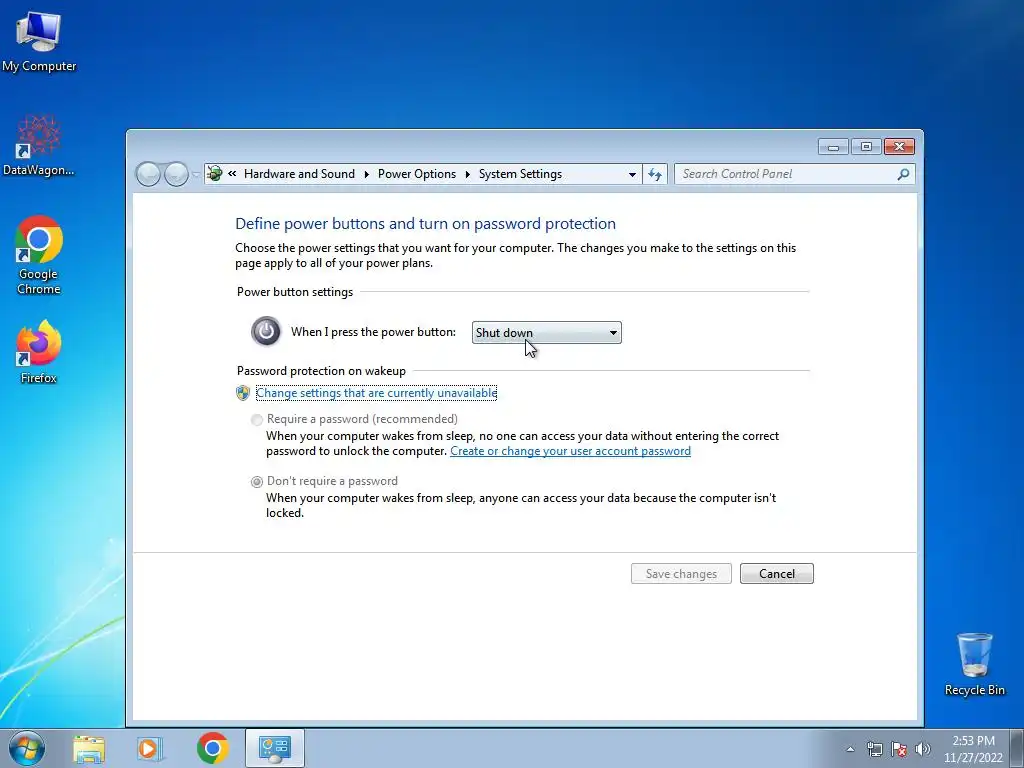Click Password protection on wakeup label

[x=321, y=371]
